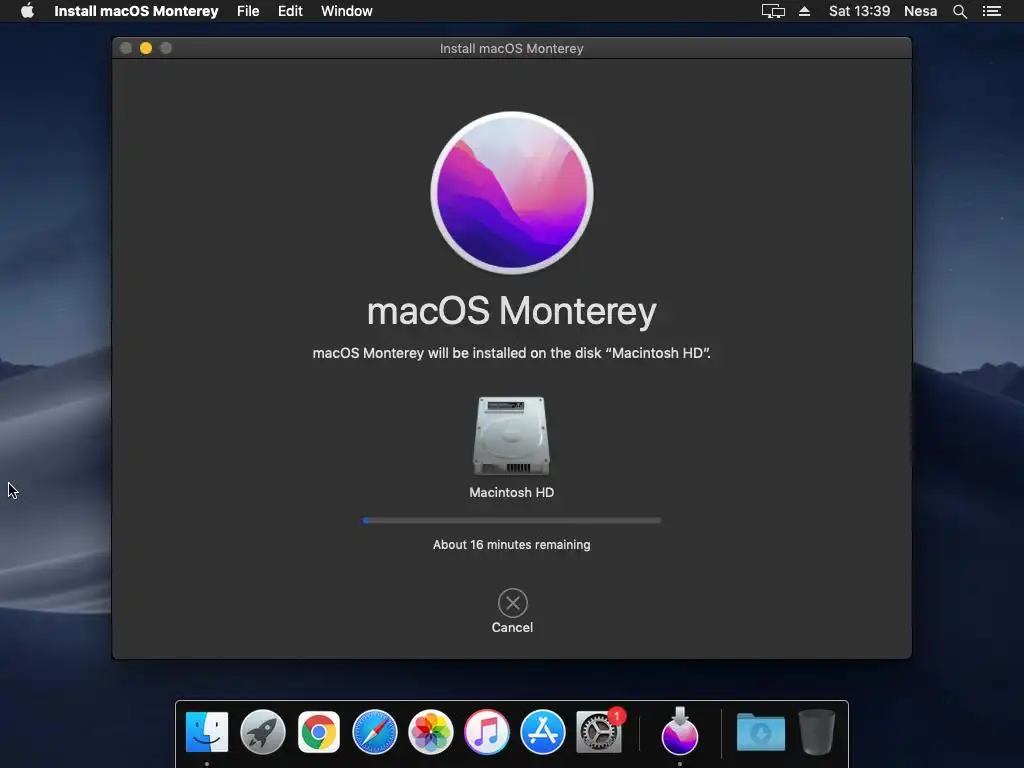Open System Preferences with badge in Dock

600,732
